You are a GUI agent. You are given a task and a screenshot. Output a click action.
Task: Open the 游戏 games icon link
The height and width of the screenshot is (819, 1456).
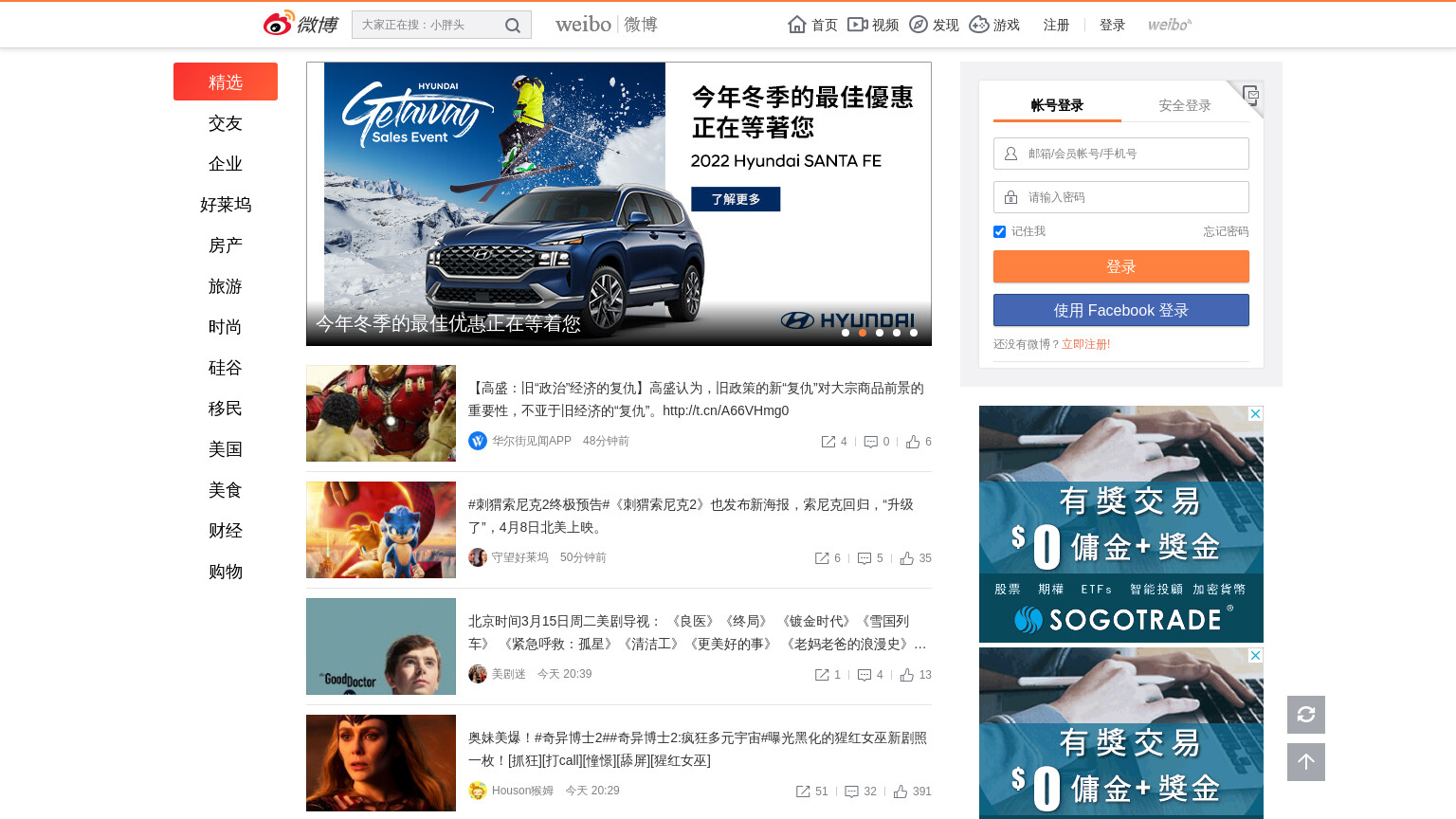tap(994, 25)
